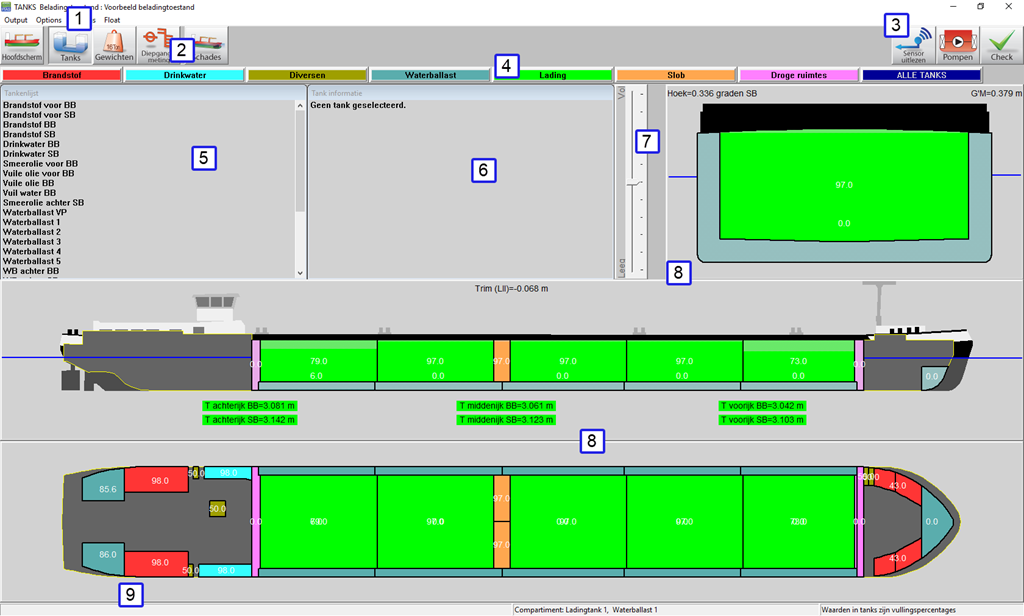1024x616 pixels.
Task: Click cargo tank 79.0 in side view
Action: (319, 361)
